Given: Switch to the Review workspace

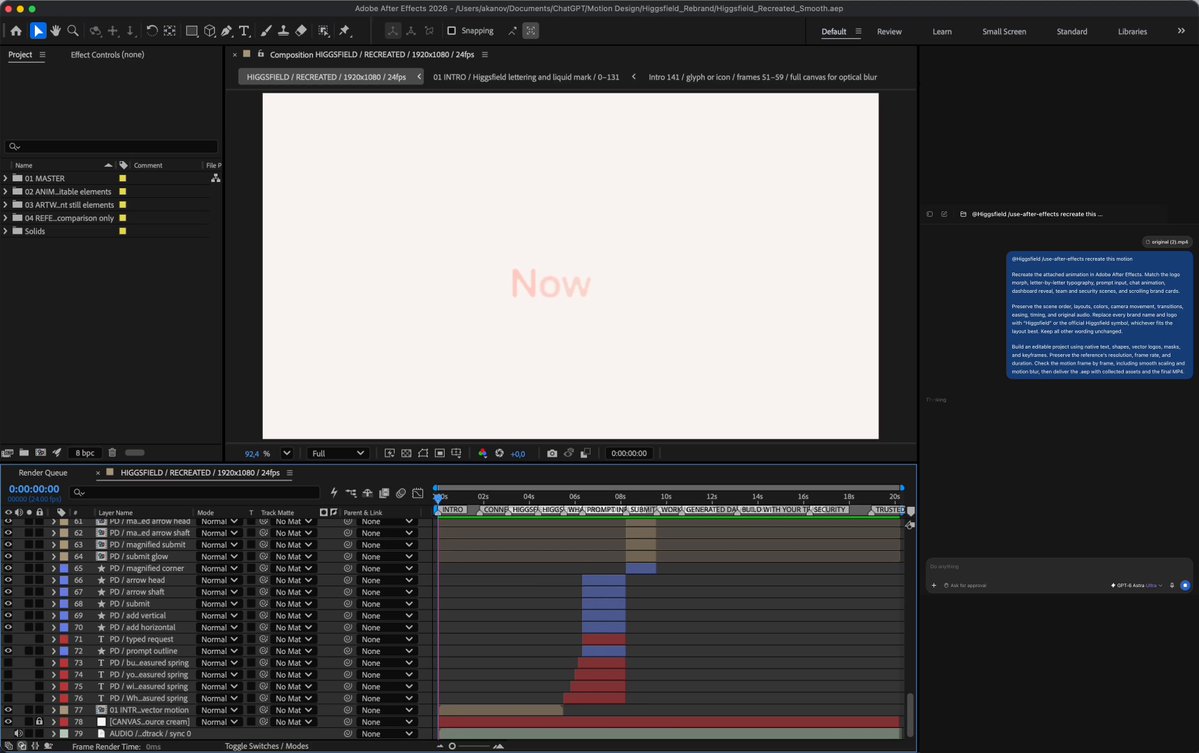Looking at the screenshot, I should point(889,31).
